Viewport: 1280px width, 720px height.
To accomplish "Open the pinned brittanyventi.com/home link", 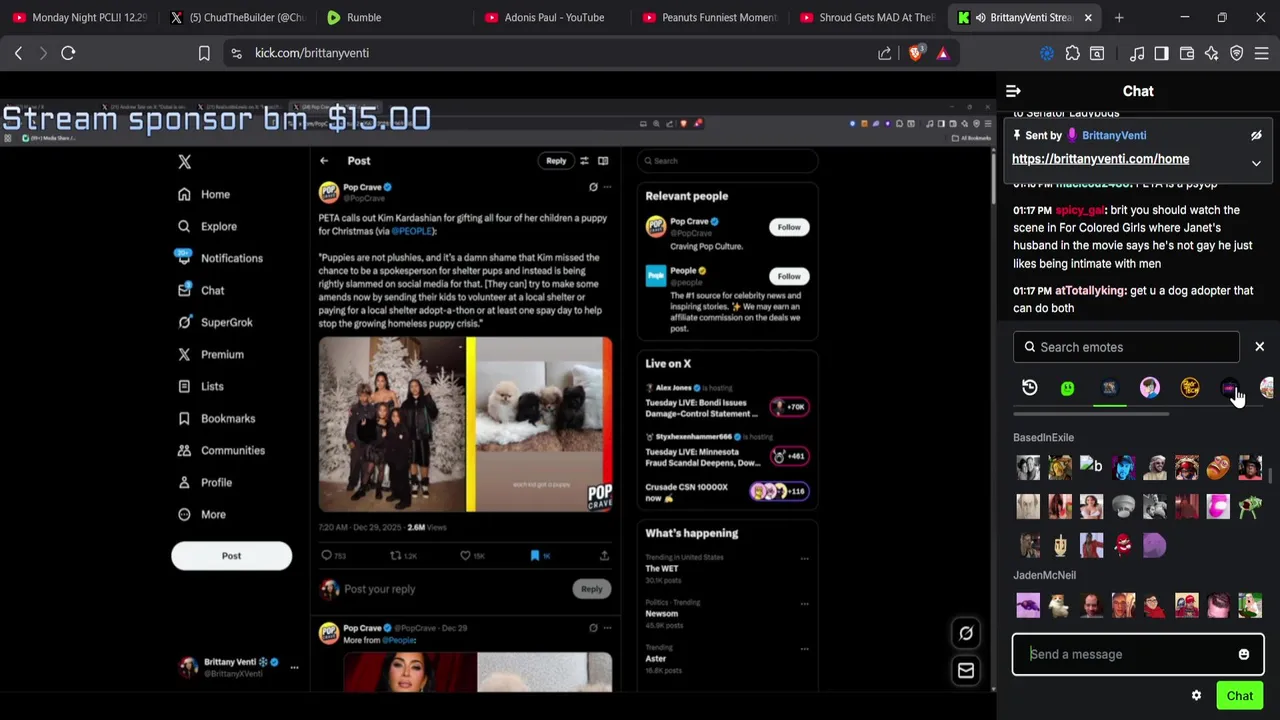I will coord(1100,159).
